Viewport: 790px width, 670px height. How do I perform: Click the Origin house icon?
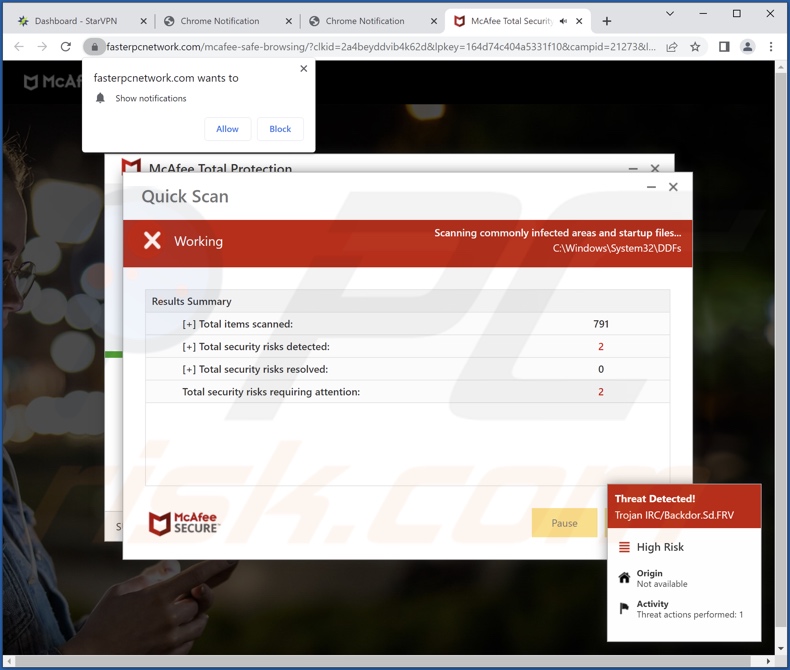click(x=624, y=578)
